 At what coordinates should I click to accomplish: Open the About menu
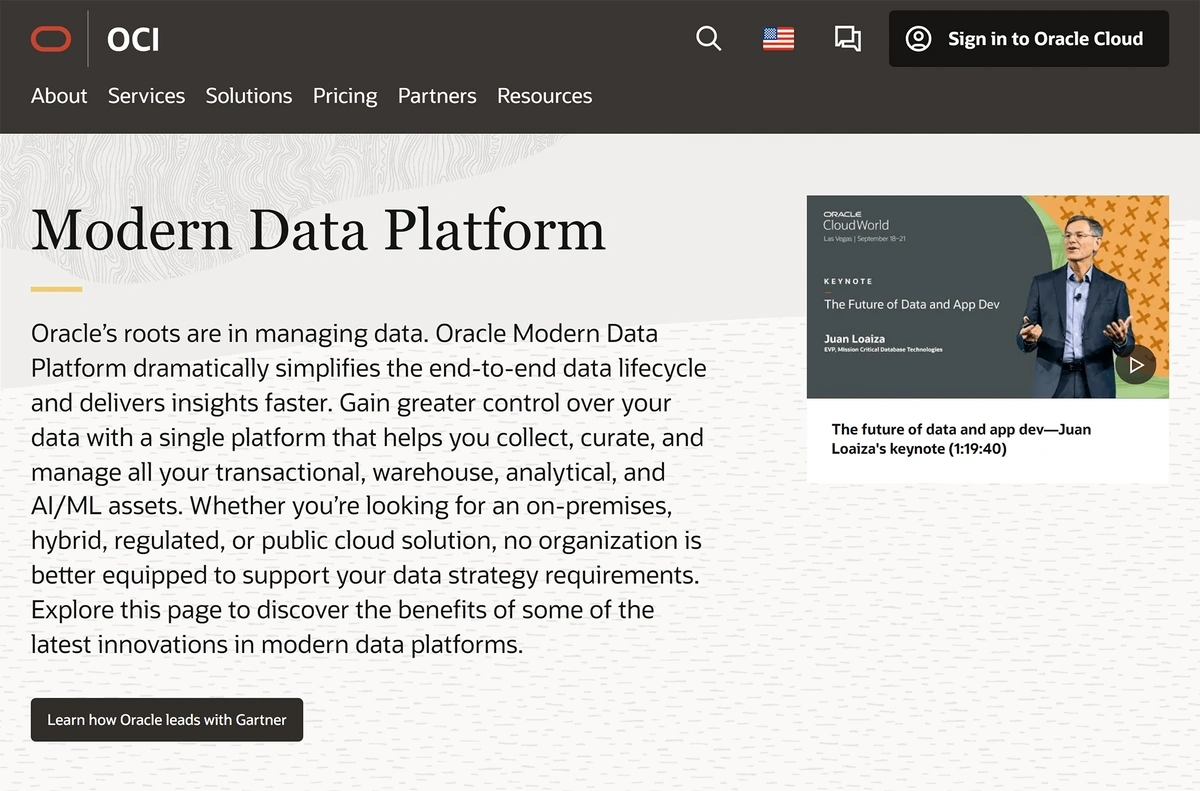(59, 96)
